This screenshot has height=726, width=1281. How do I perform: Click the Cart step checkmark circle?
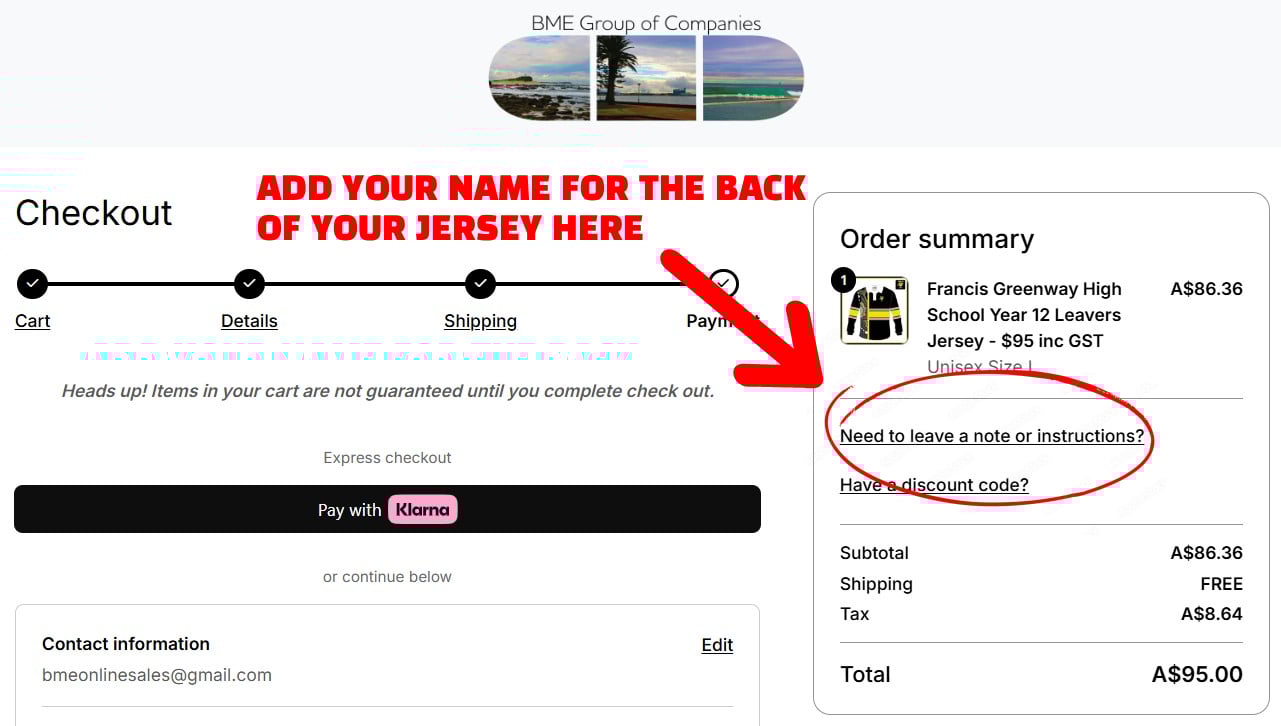click(x=32, y=284)
